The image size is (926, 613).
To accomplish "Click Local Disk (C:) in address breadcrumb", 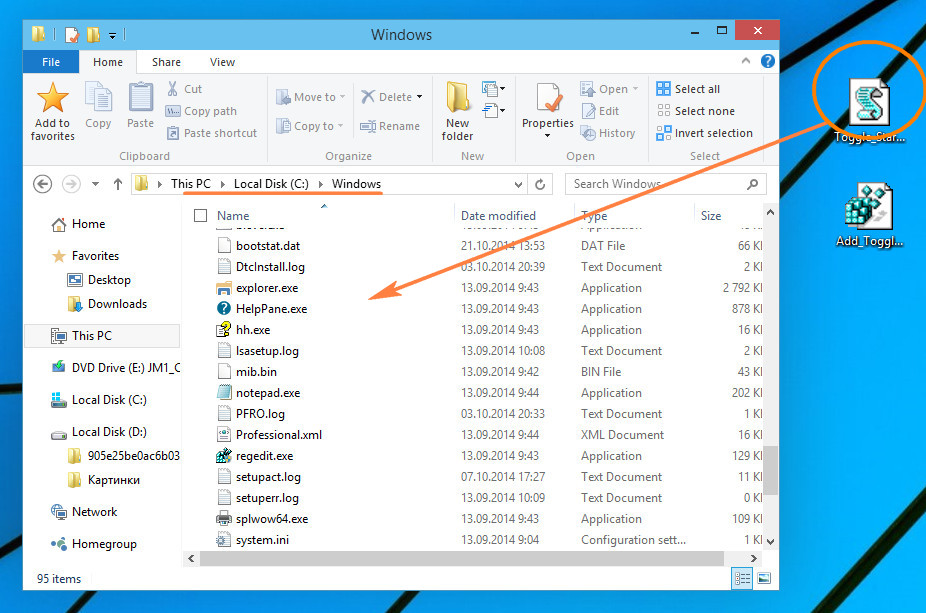I will point(271,184).
